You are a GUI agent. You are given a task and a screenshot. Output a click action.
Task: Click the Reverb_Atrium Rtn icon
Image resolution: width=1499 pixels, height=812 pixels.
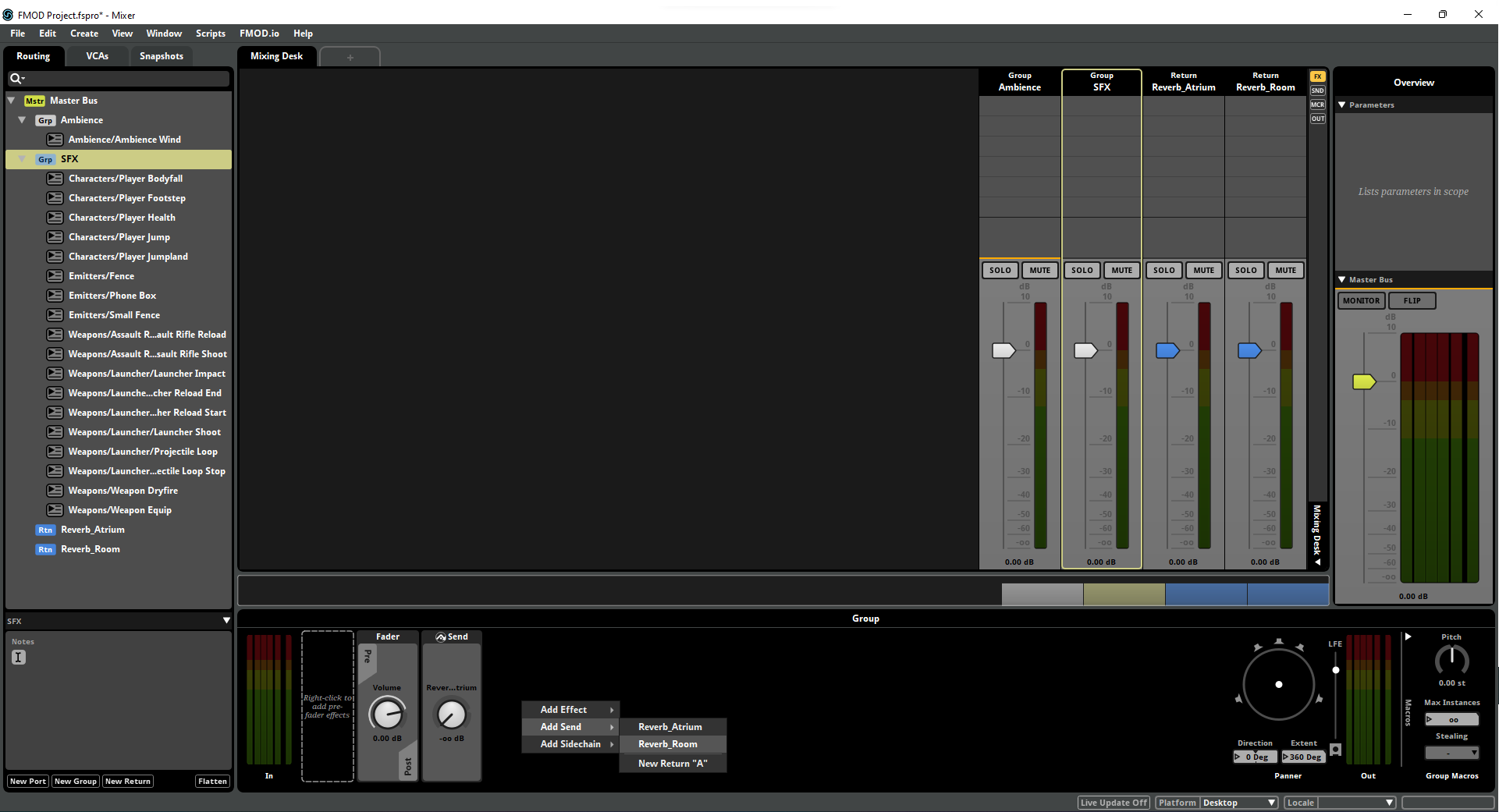tap(45, 530)
